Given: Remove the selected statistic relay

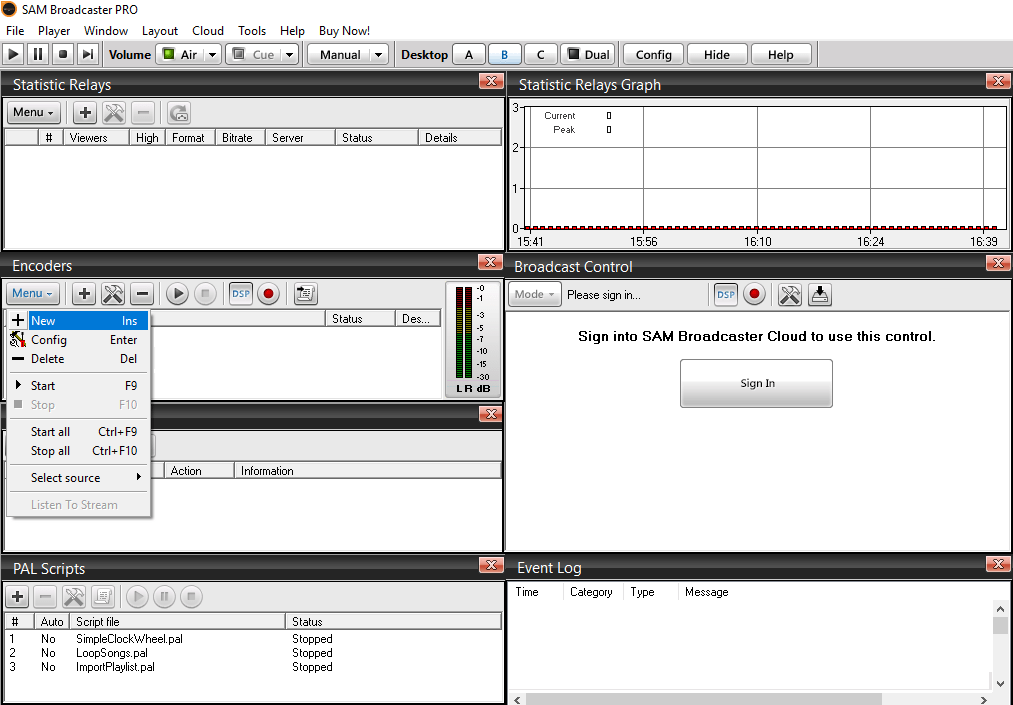Looking at the screenshot, I should pyautogui.click(x=143, y=112).
